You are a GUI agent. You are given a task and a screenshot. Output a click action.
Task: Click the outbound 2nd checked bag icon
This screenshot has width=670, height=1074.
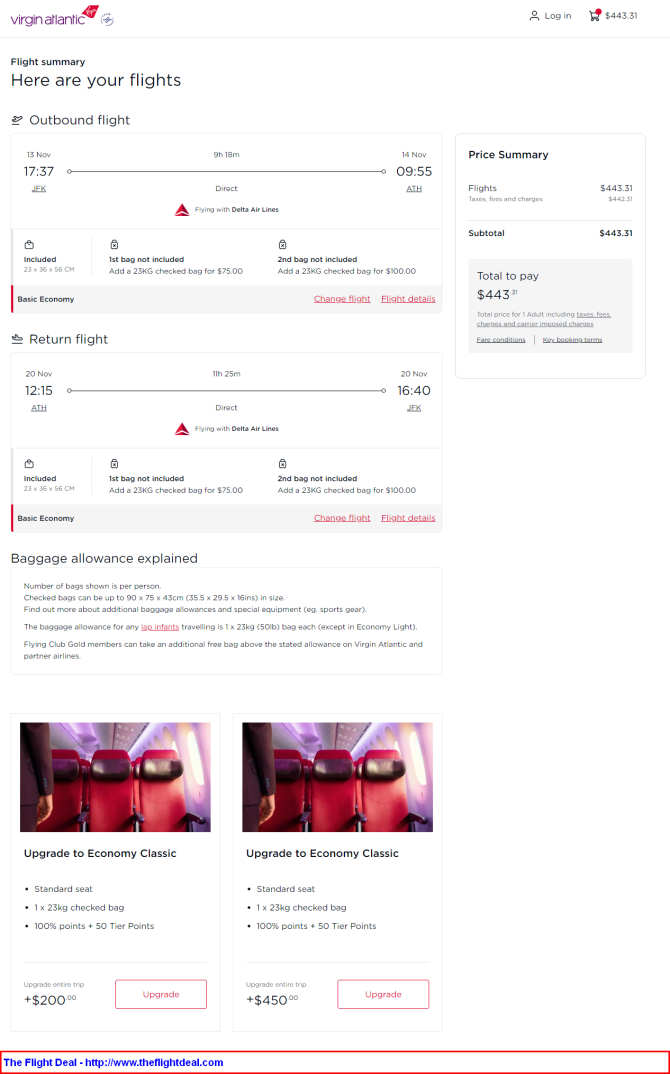pyautogui.click(x=282, y=245)
